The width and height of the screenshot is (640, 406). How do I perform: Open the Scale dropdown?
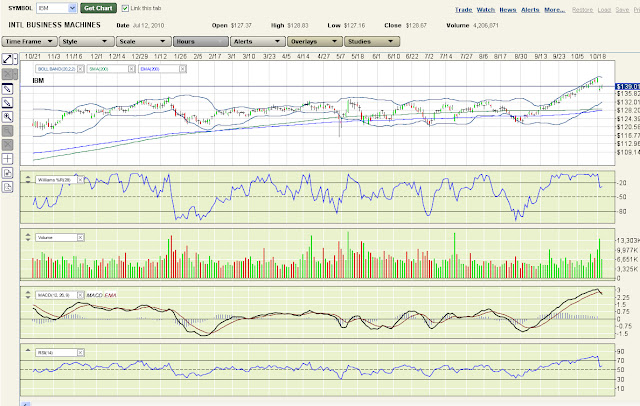tap(142, 42)
